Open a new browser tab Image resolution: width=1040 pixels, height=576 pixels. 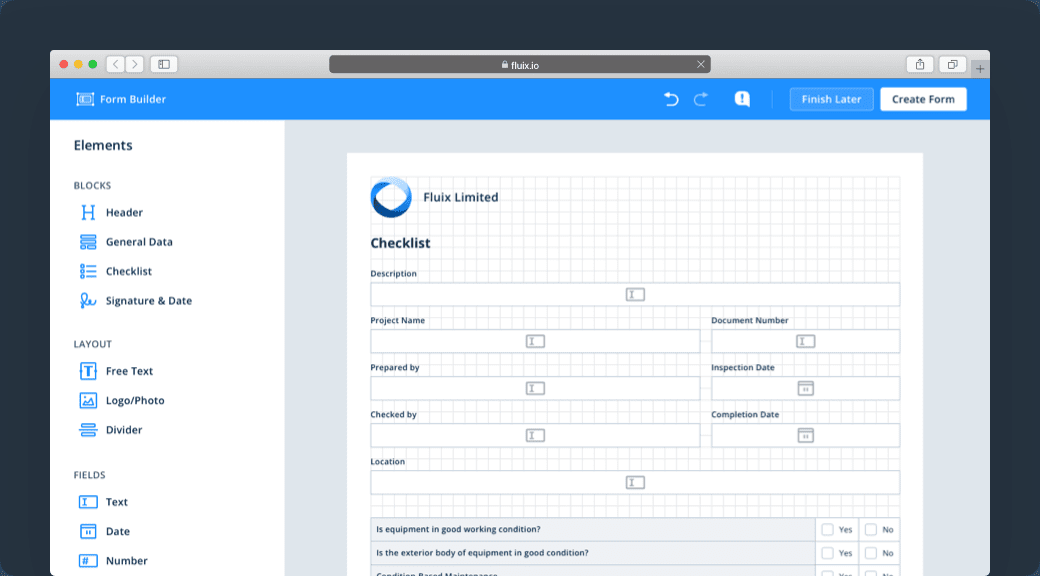click(980, 68)
